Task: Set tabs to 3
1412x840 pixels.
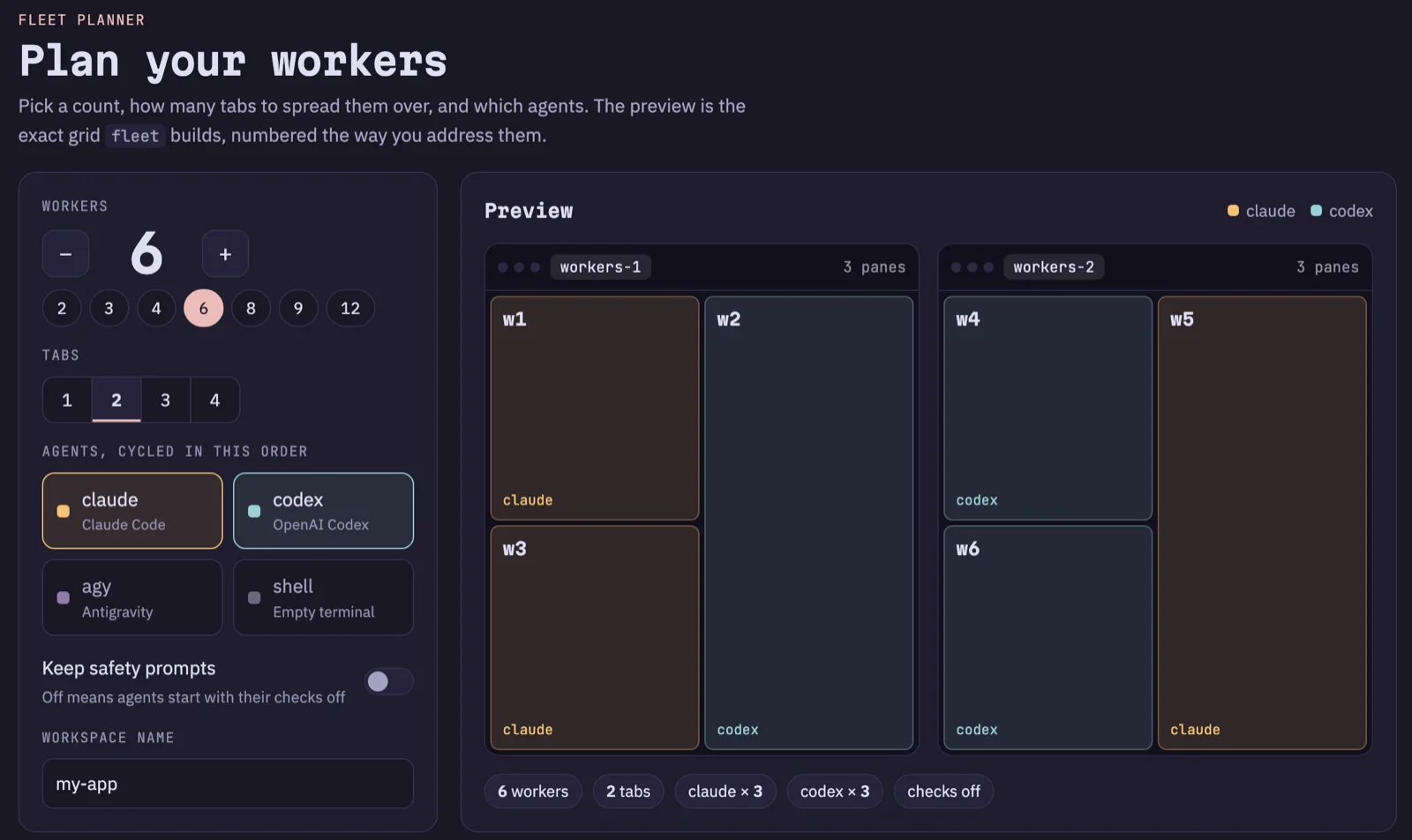Action: (x=165, y=400)
